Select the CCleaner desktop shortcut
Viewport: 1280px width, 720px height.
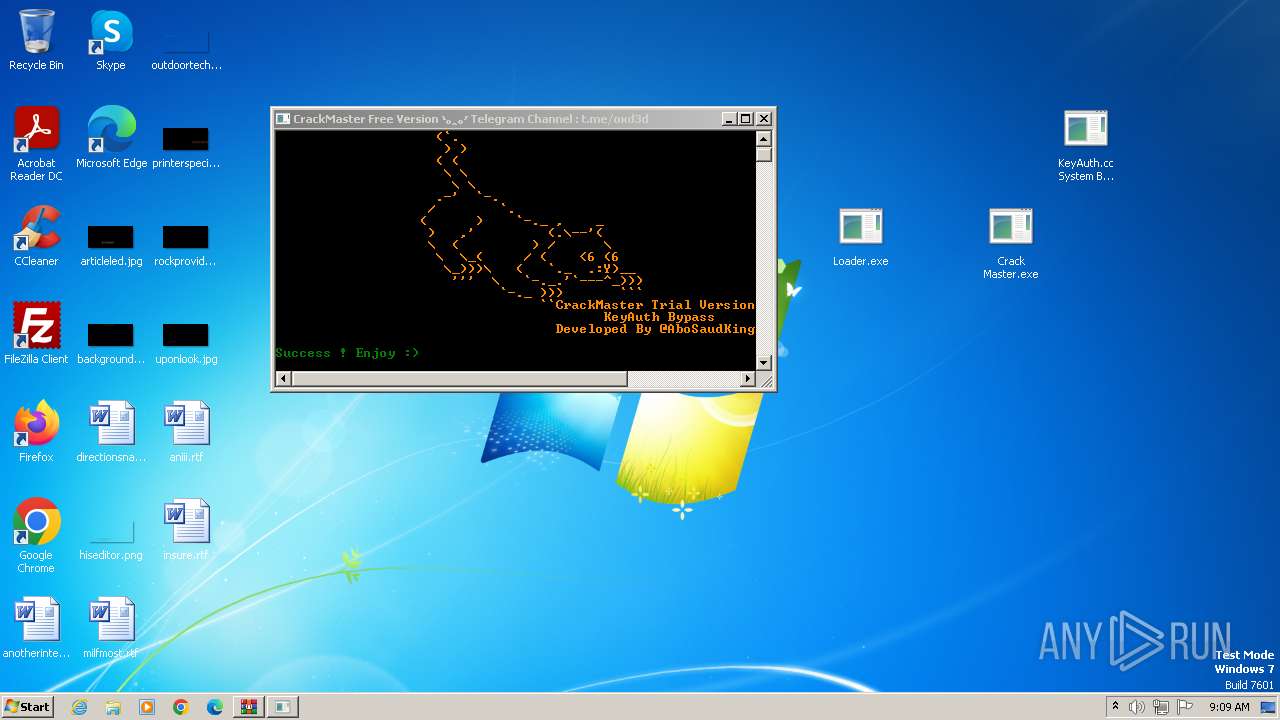coord(36,236)
